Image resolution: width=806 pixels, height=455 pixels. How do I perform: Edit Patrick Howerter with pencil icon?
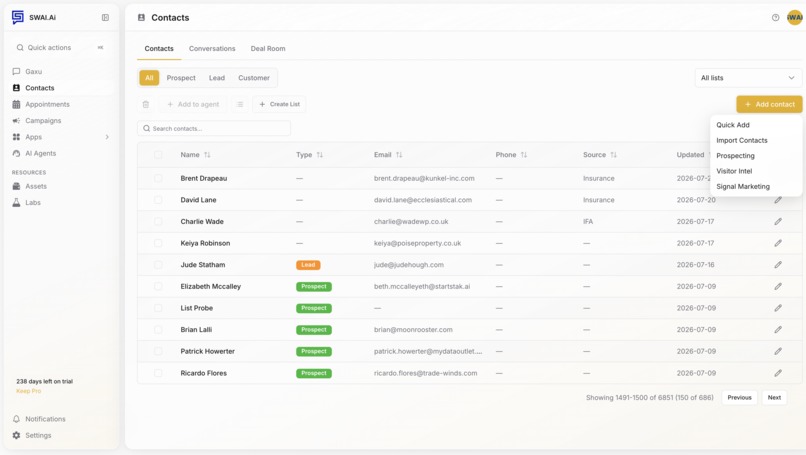[778, 351]
